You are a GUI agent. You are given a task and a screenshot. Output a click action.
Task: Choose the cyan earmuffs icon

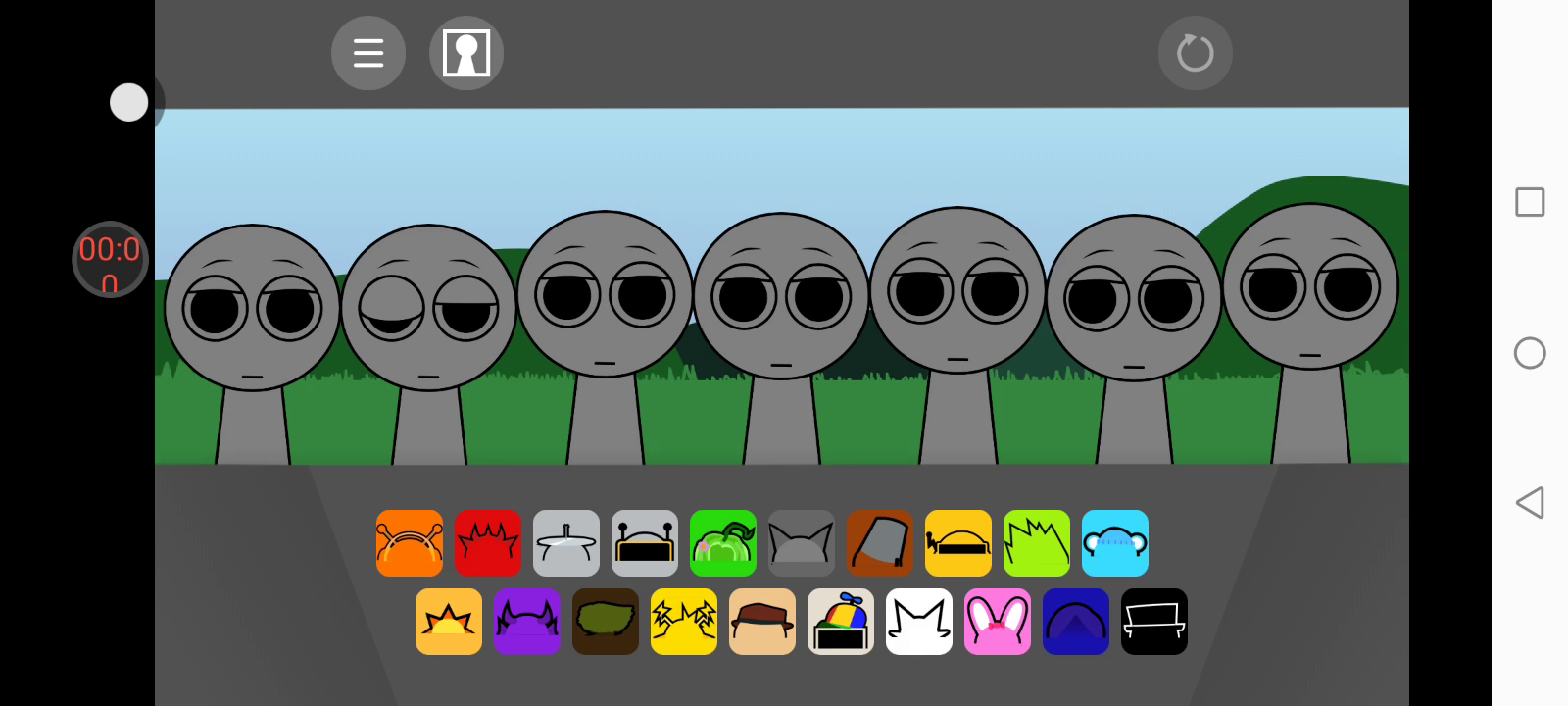tap(1115, 543)
